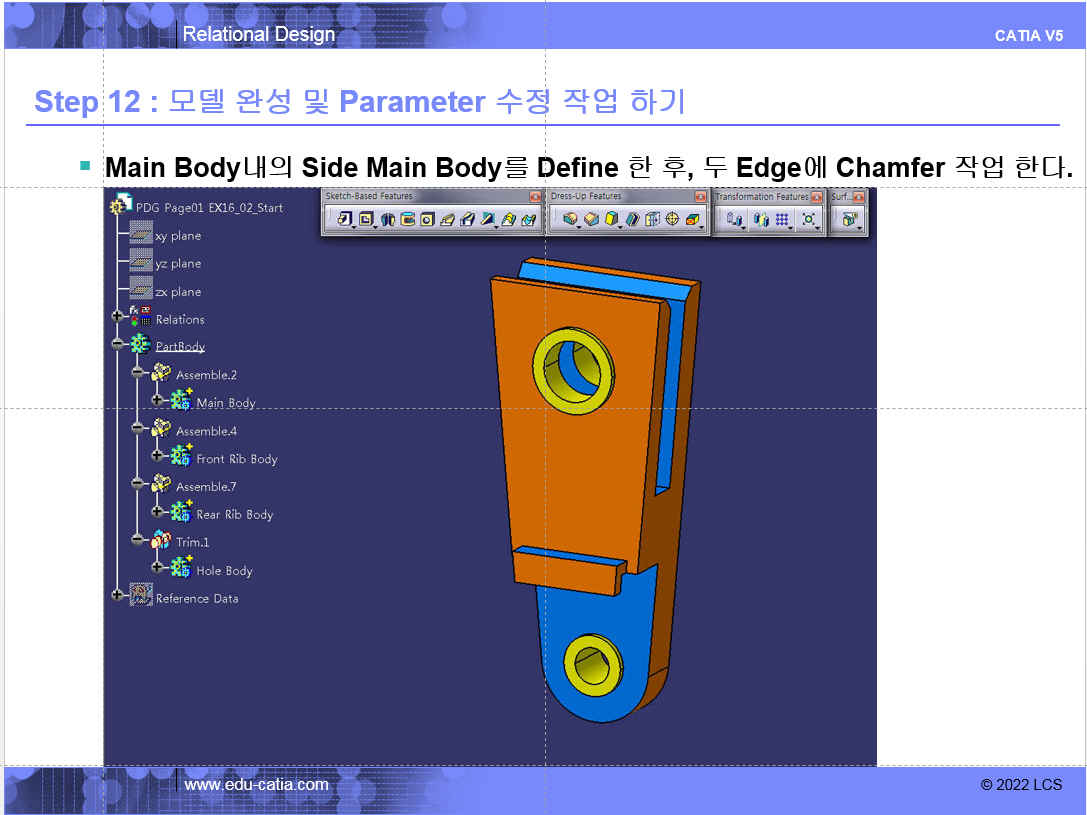The height and width of the screenshot is (815, 1087).
Task: Select the Shaft tool icon
Action: click(x=388, y=219)
